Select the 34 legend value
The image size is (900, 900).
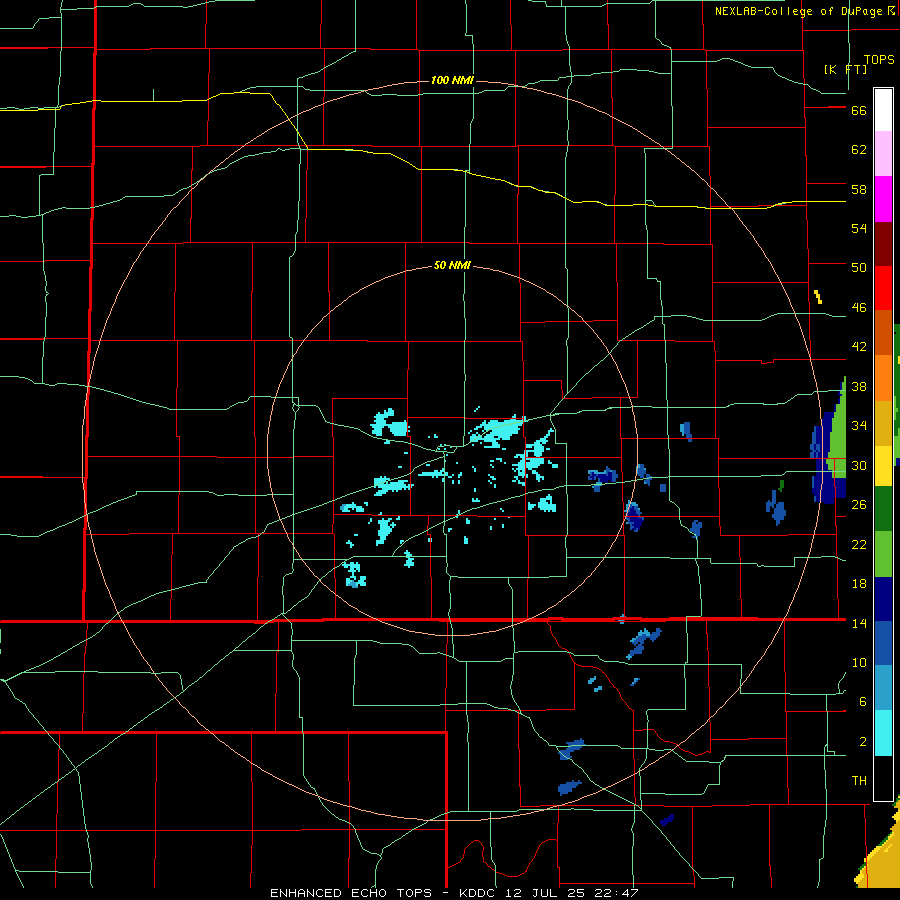coord(859,426)
